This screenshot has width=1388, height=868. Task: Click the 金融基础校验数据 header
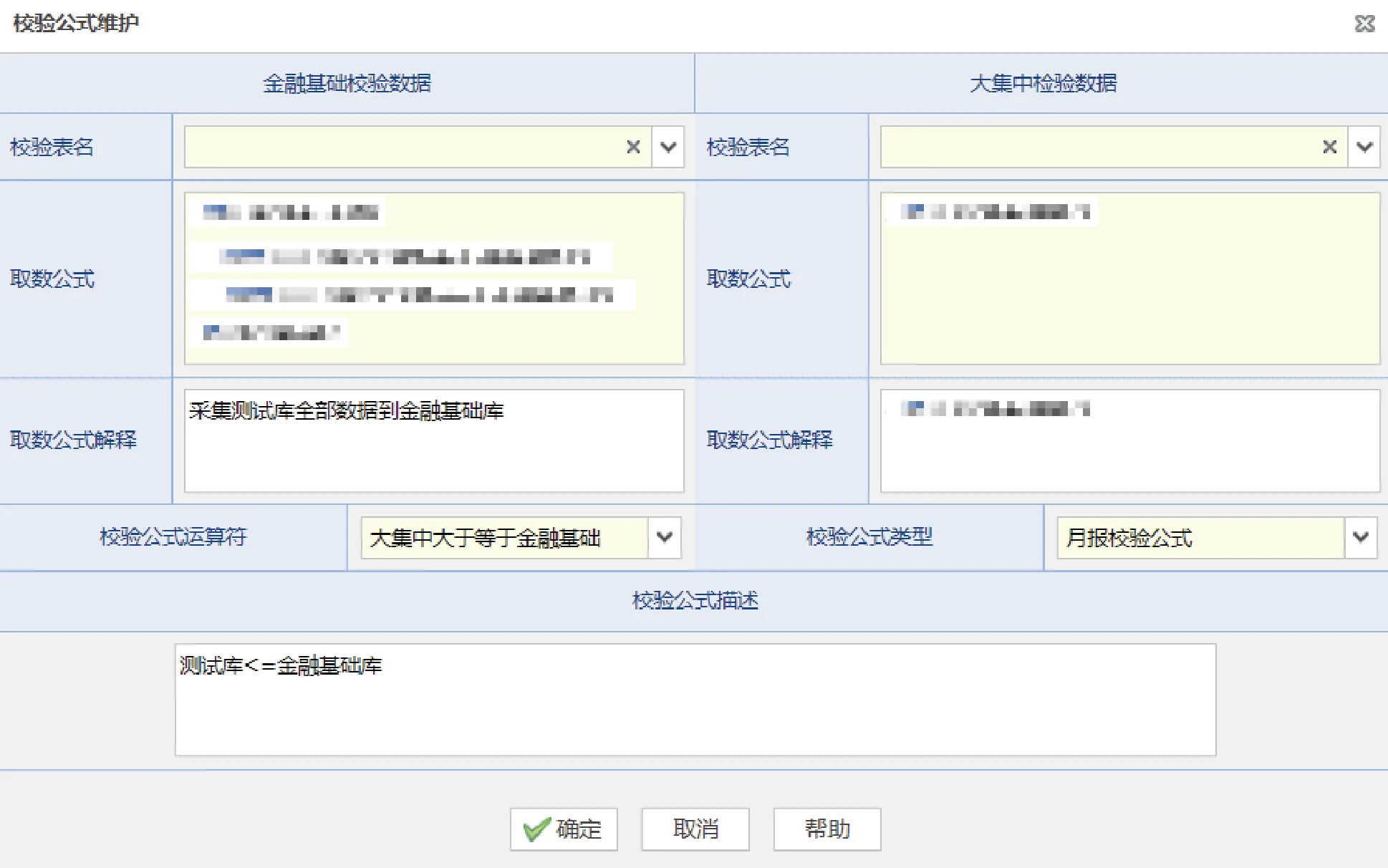[347, 83]
